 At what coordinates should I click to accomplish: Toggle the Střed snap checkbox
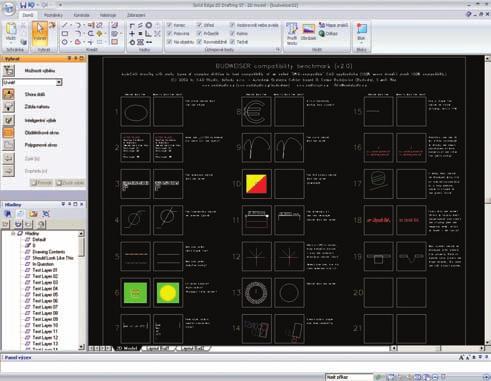tap(199, 25)
